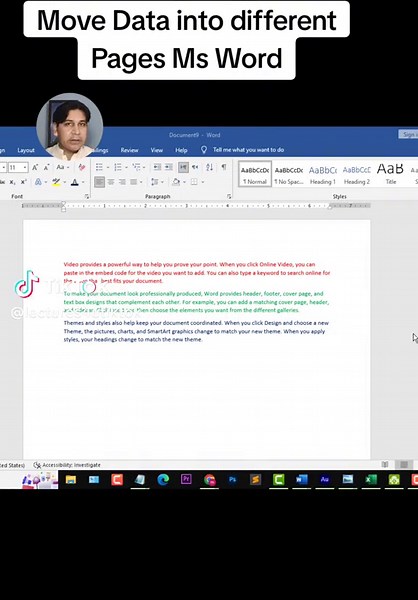Toggle left-to-right text direction
The width and height of the screenshot is (418, 600).
(x=183, y=167)
